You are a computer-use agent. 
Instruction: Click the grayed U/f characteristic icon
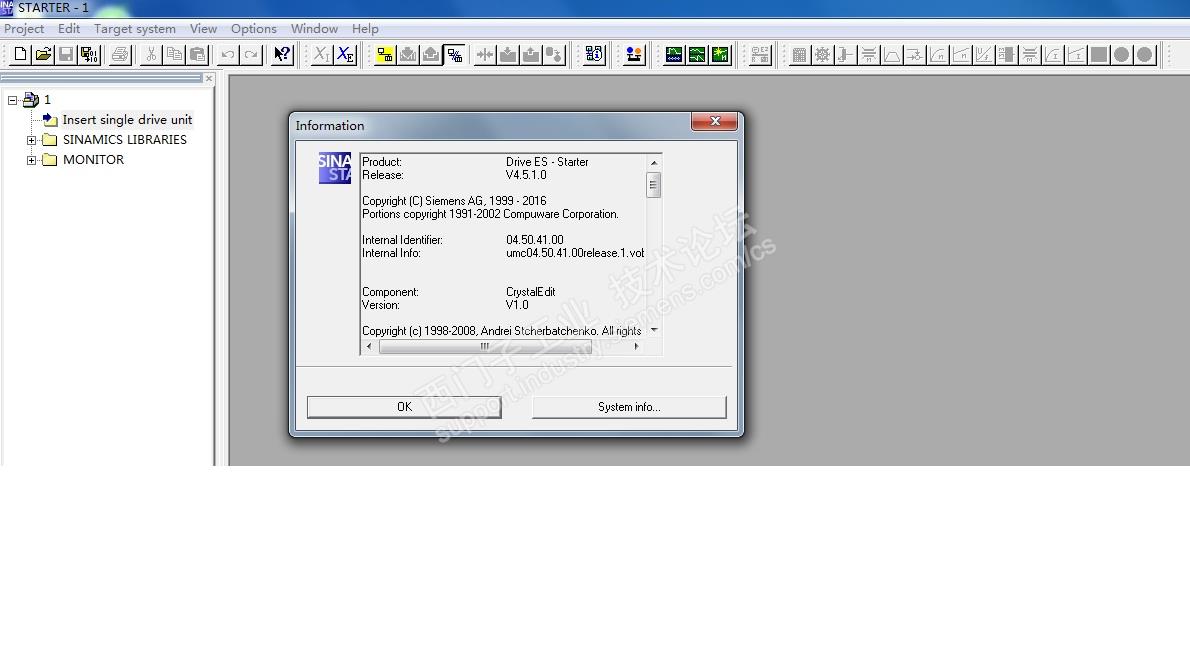pyautogui.click(x=984, y=55)
